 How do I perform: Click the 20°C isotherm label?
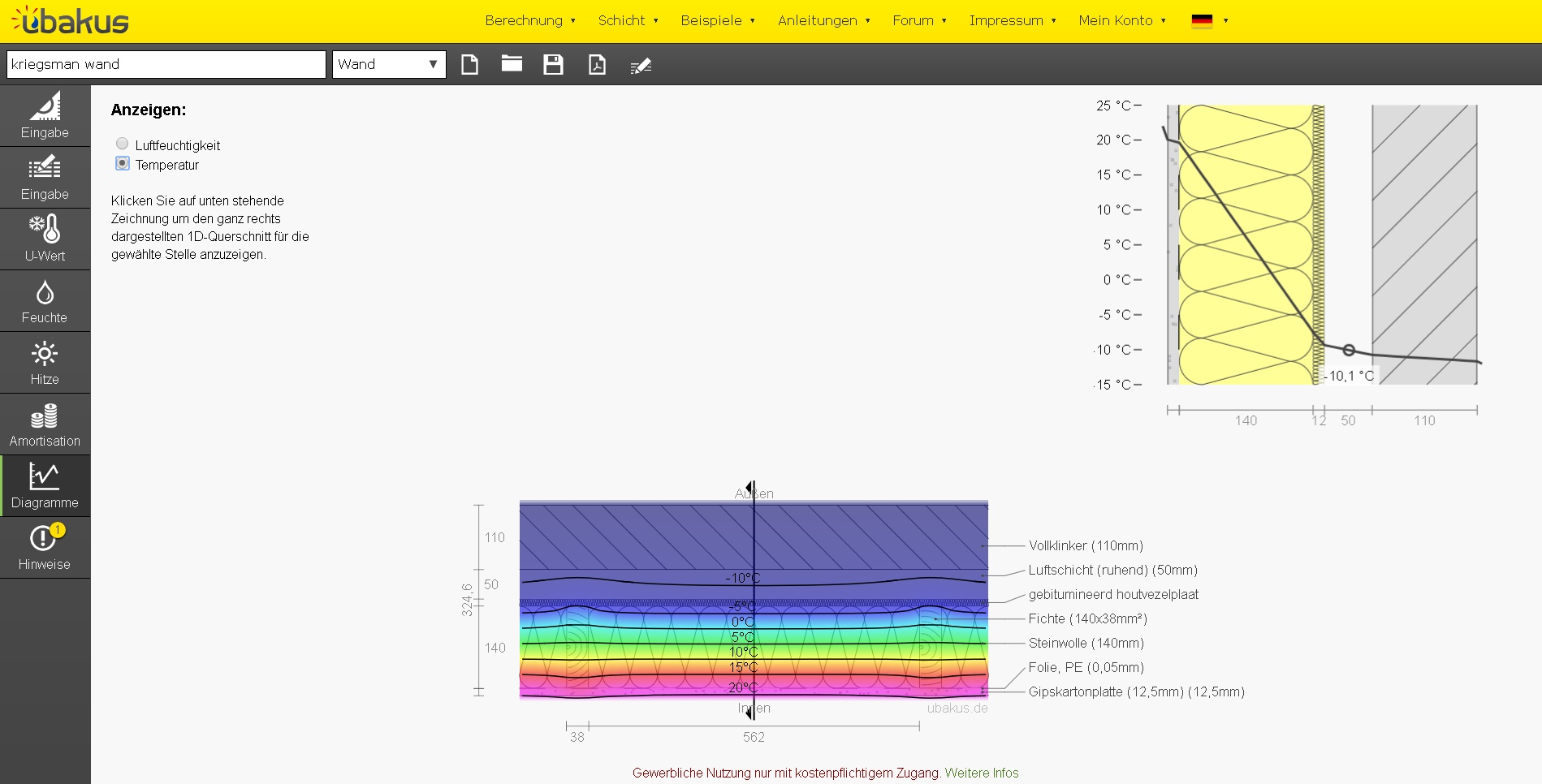pyautogui.click(x=742, y=687)
